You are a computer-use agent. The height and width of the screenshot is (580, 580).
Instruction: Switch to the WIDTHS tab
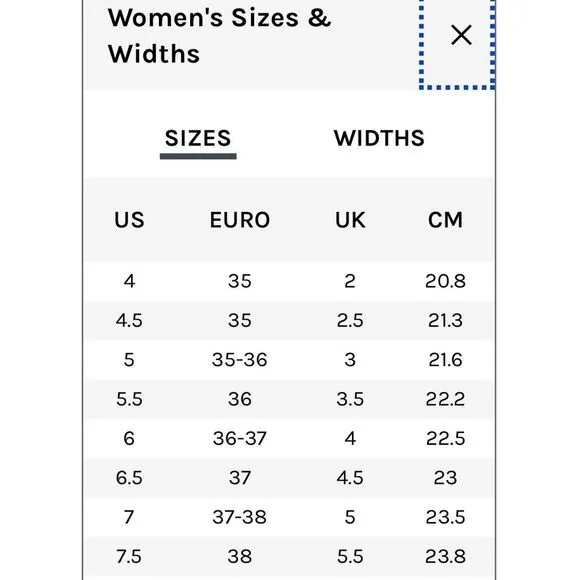pos(379,138)
